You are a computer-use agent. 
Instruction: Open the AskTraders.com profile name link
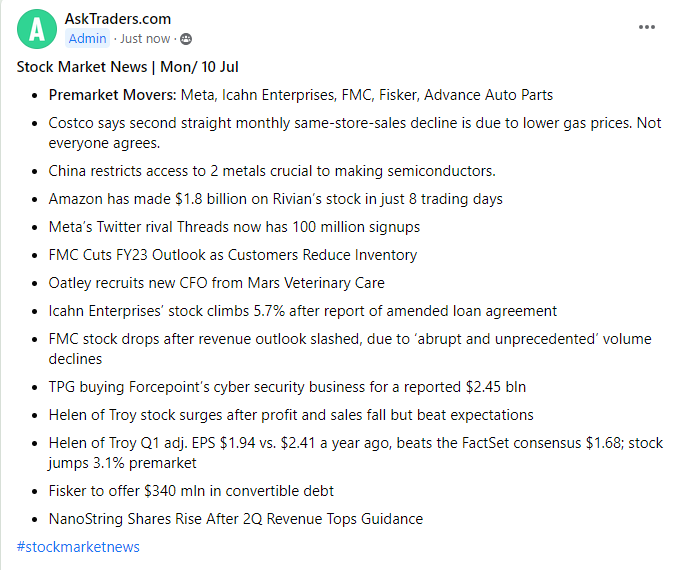coord(118,19)
